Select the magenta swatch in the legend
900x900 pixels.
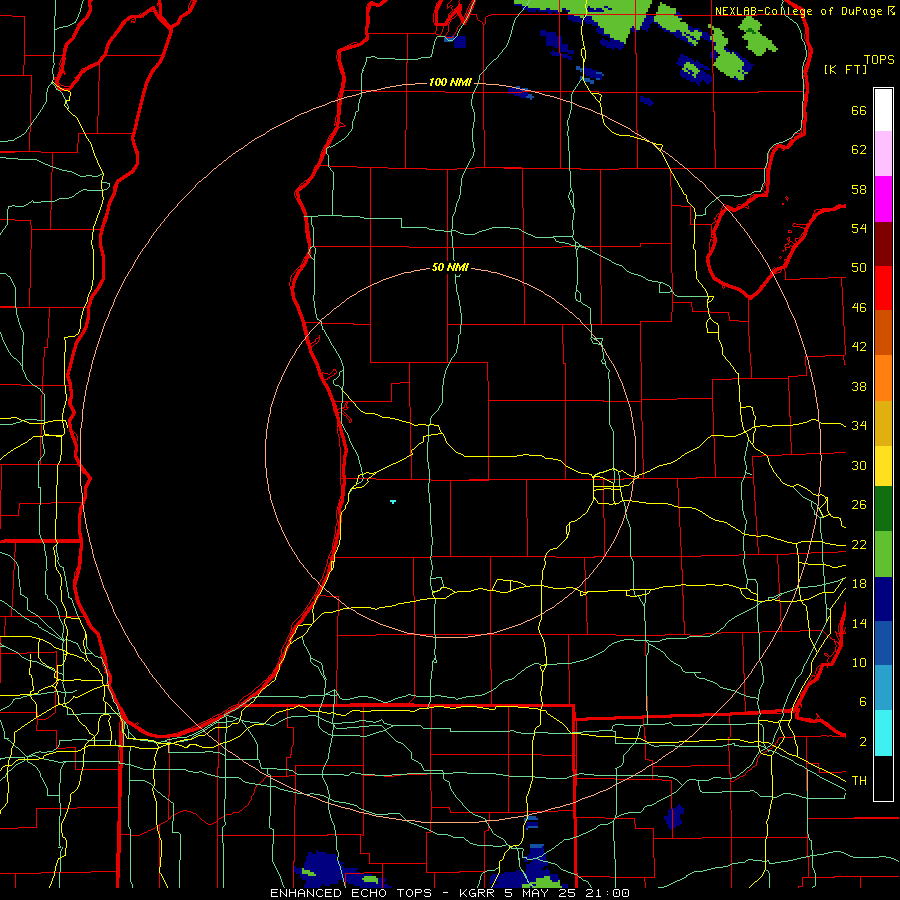click(x=883, y=199)
